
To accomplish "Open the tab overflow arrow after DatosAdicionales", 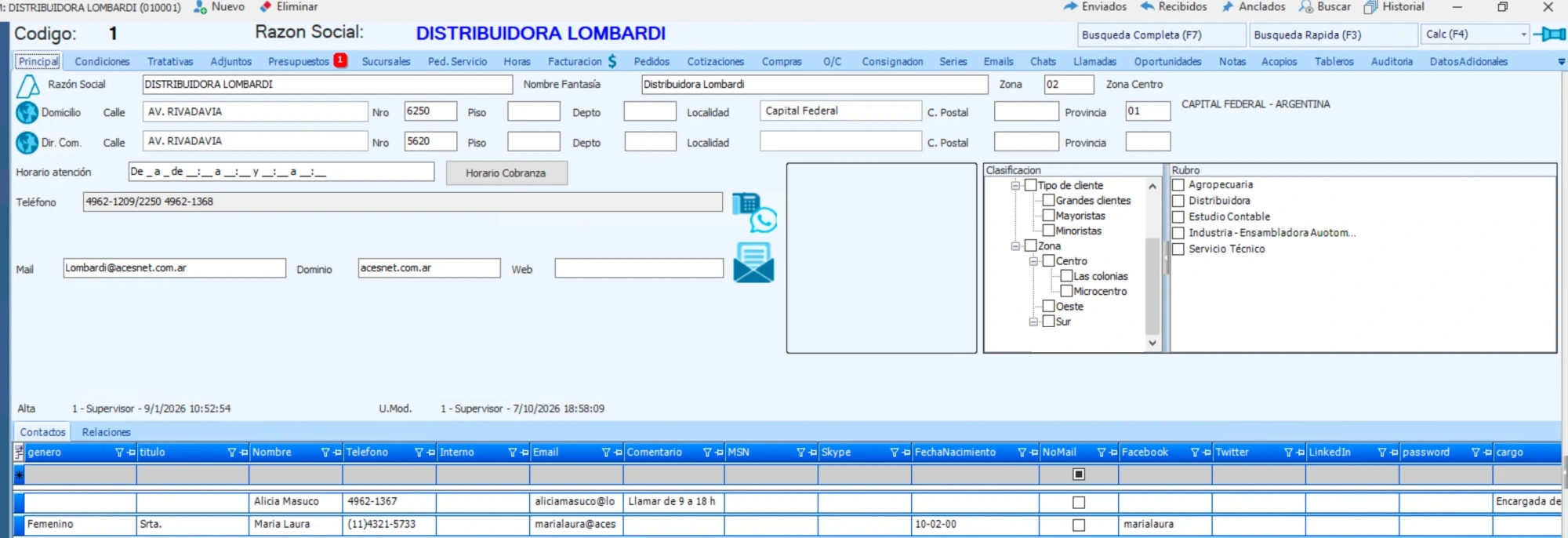I will coord(1561,62).
